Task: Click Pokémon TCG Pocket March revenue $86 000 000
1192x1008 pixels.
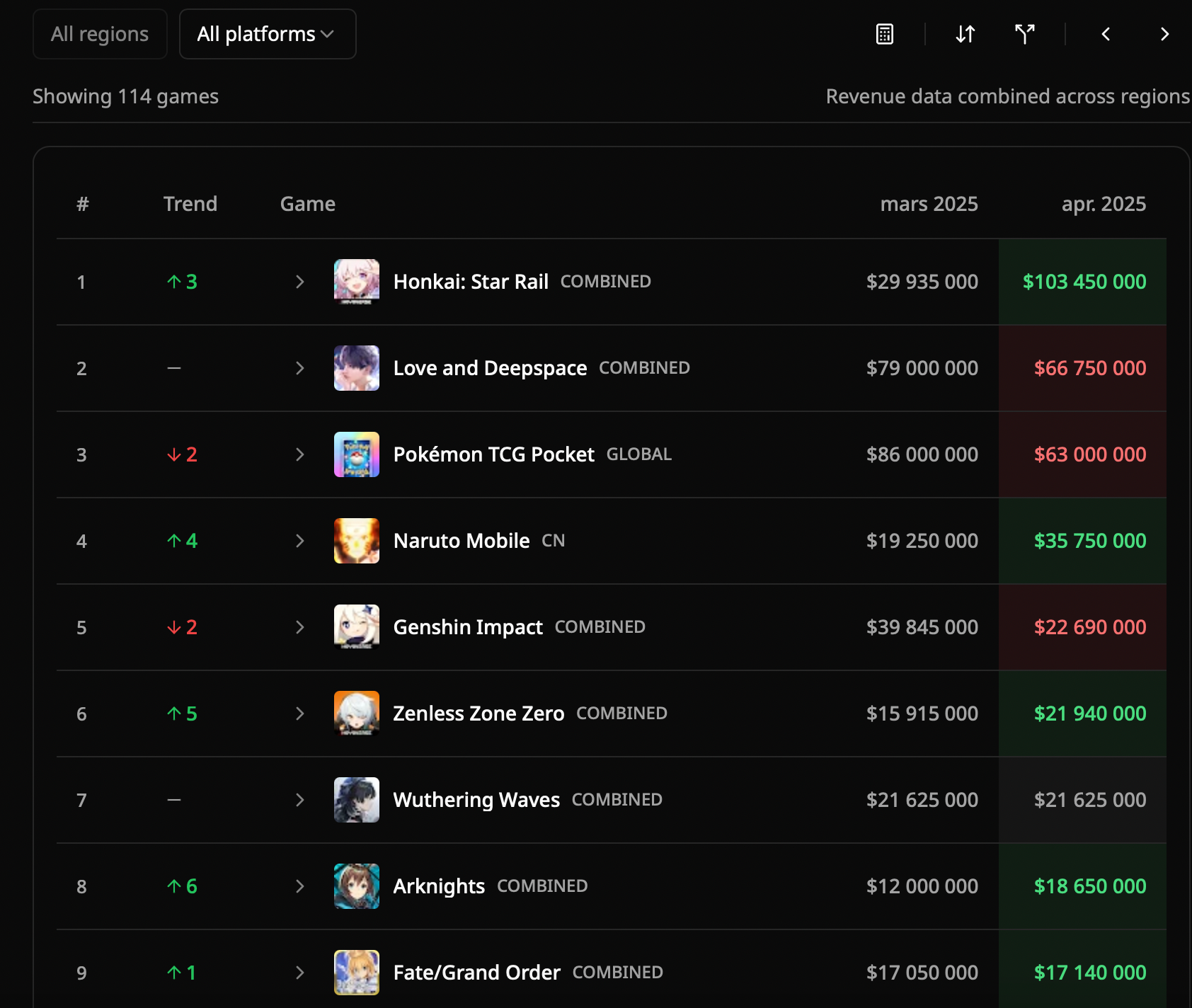Action: click(922, 454)
